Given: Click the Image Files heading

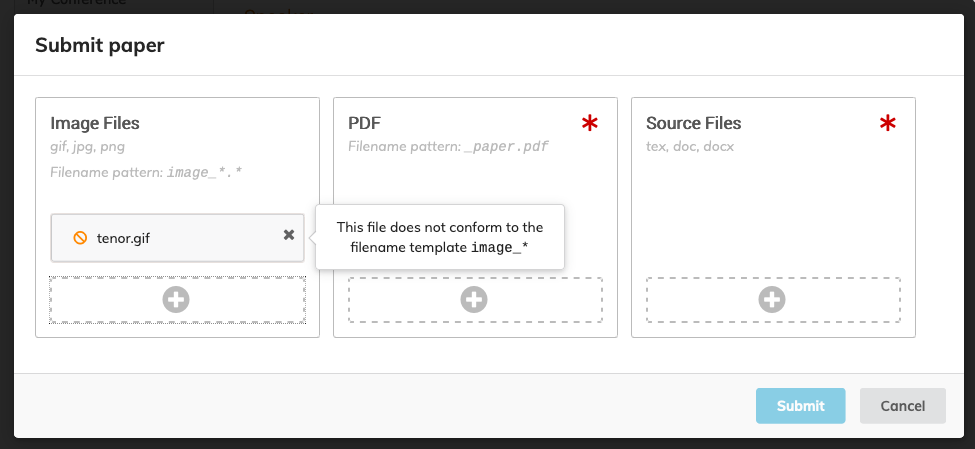Looking at the screenshot, I should tap(95, 123).
